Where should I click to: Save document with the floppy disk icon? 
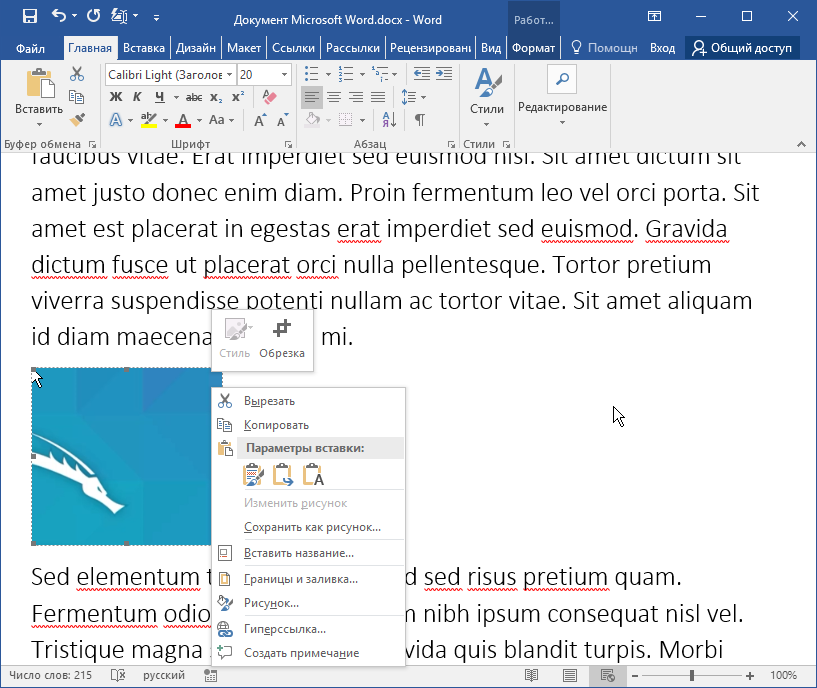[x=30, y=16]
